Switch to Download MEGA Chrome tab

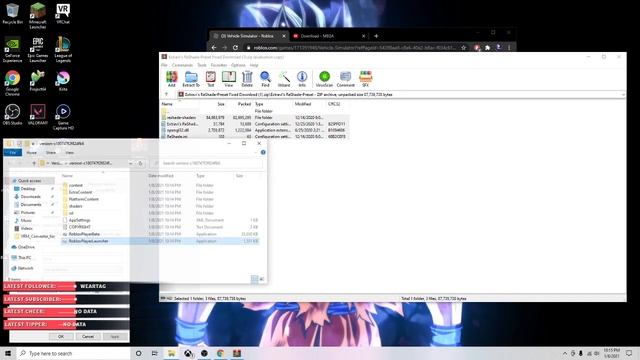[x=329, y=36]
